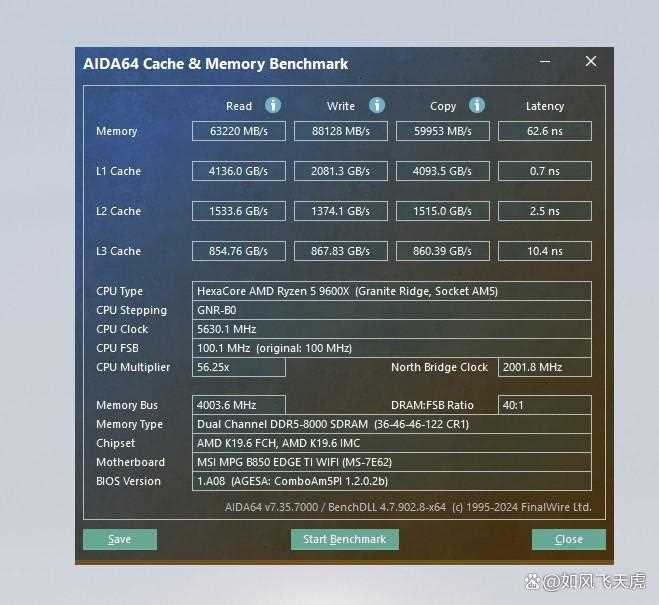
Task: Select L1 Cache Copy 4093.5 GB/s
Action: coord(443,171)
